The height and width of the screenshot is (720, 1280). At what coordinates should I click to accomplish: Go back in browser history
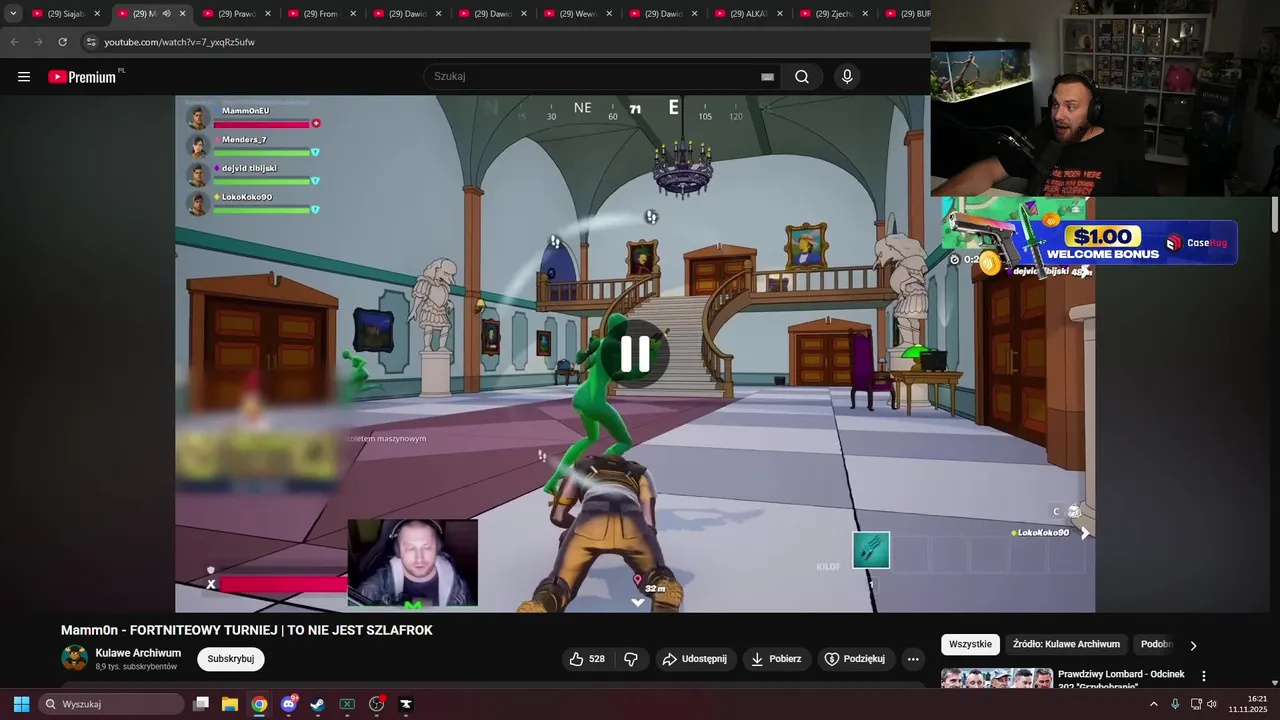tap(14, 42)
